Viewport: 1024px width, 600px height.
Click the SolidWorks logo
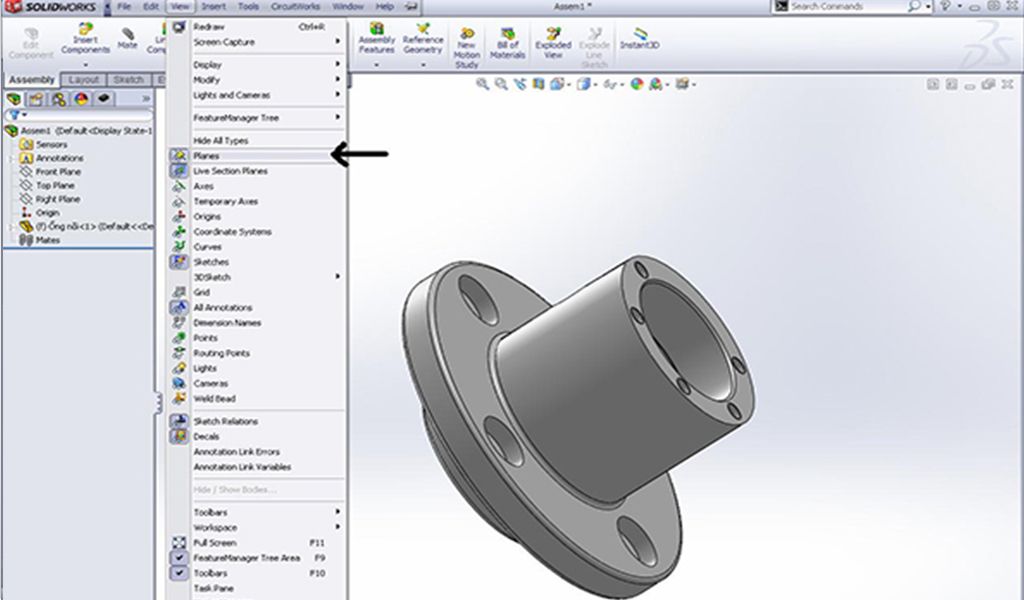51,7
